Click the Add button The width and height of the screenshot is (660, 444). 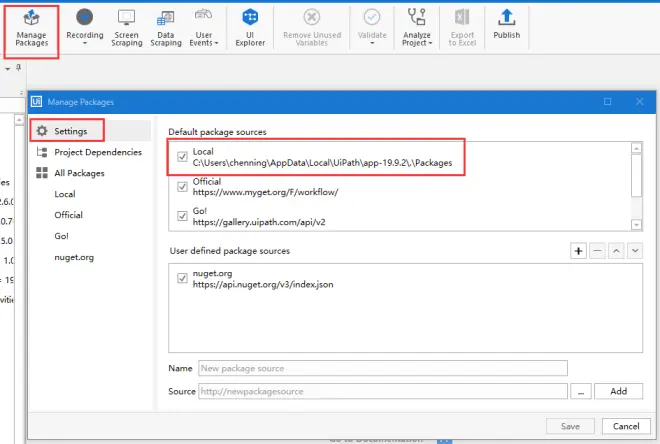coord(618,391)
